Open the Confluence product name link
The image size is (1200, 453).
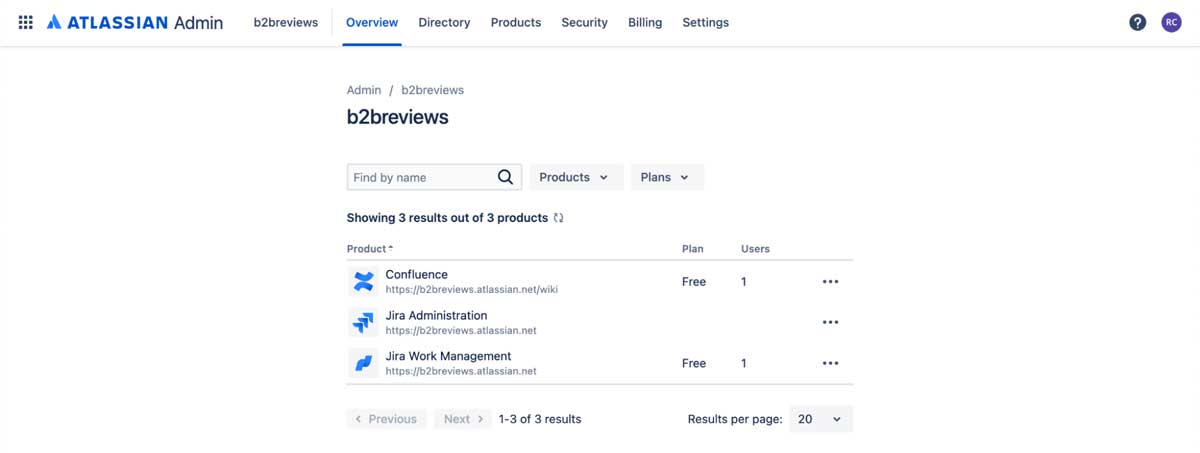(417, 274)
